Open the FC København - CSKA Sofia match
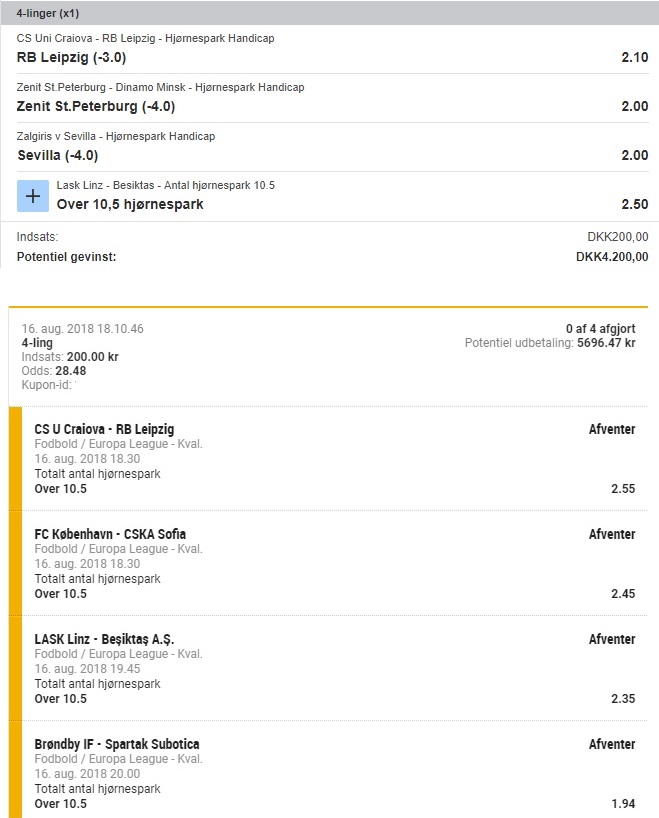Viewport: 659px width, 818px height. coord(110,534)
